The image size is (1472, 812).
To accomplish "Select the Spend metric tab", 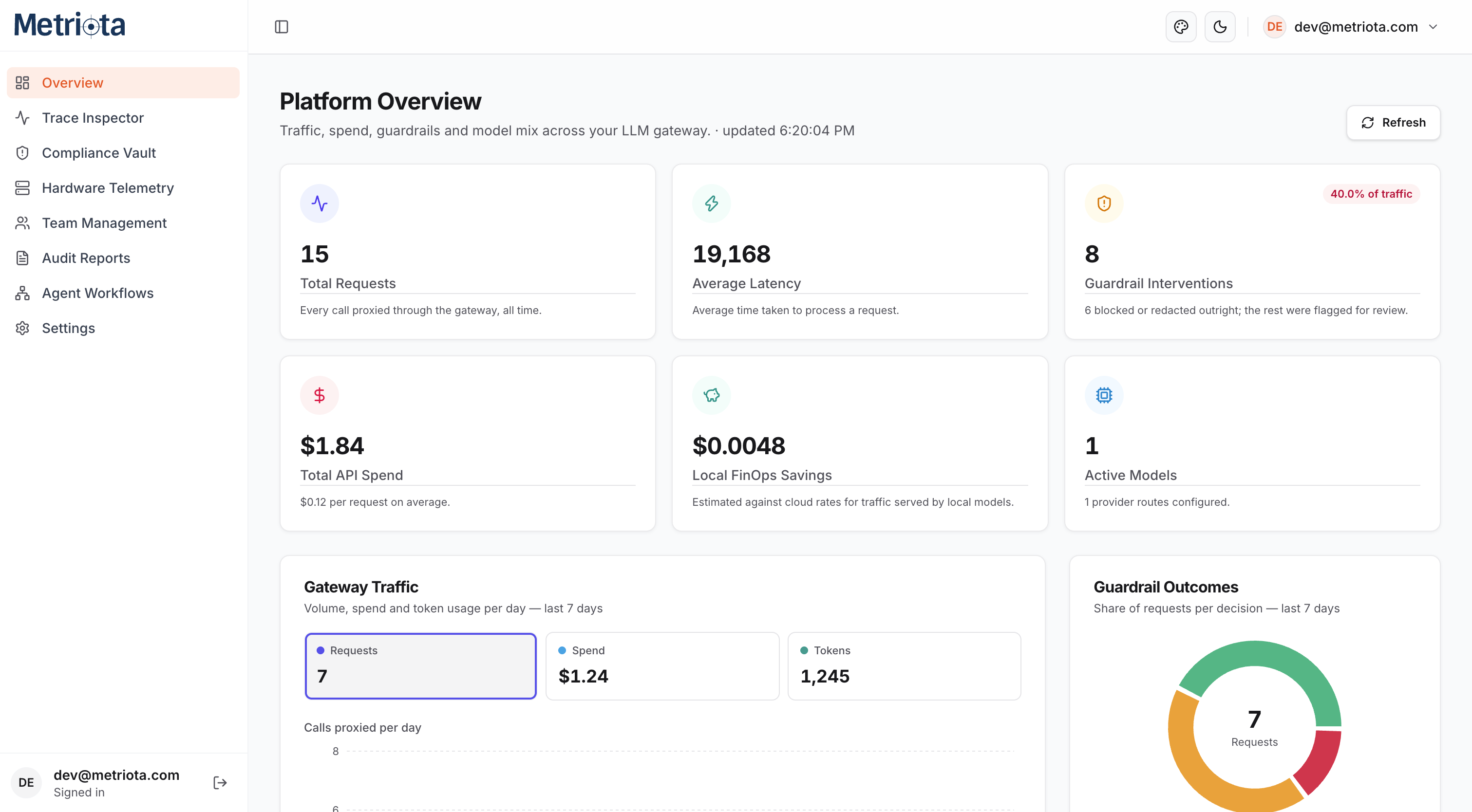I will [x=662, y=666].
